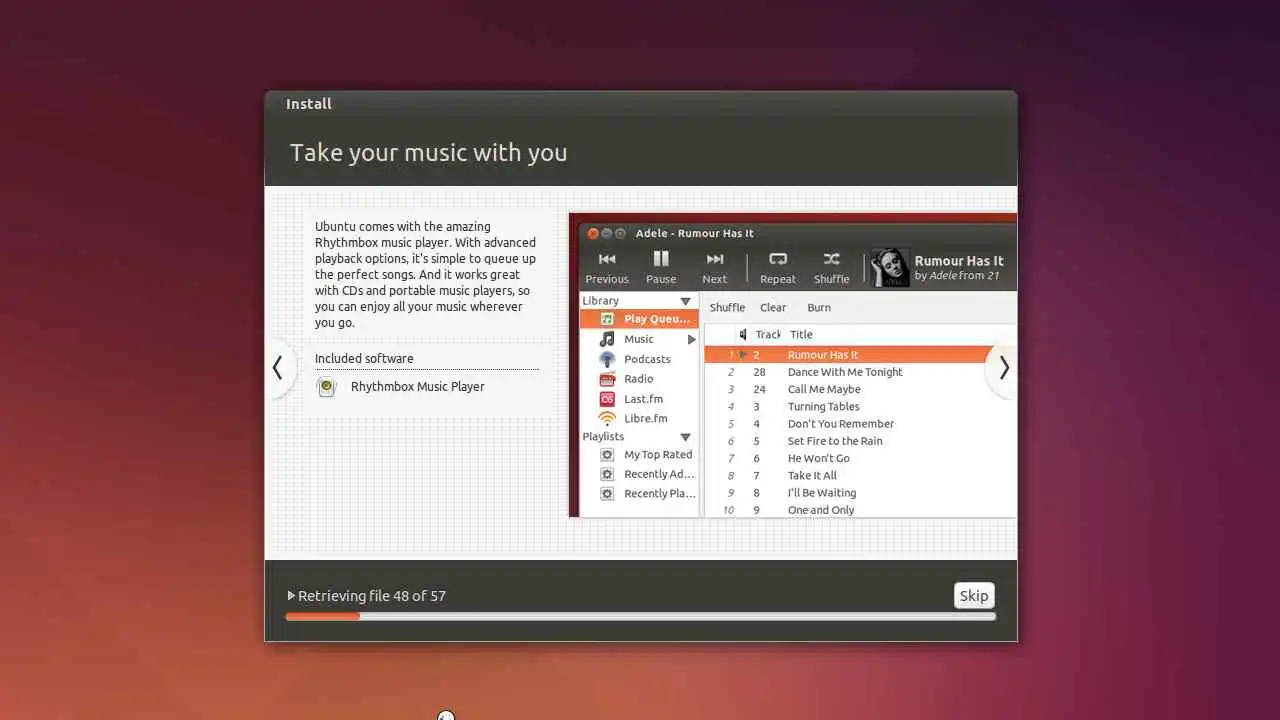Collapse the Library section arrow

[x=686, y=301]
